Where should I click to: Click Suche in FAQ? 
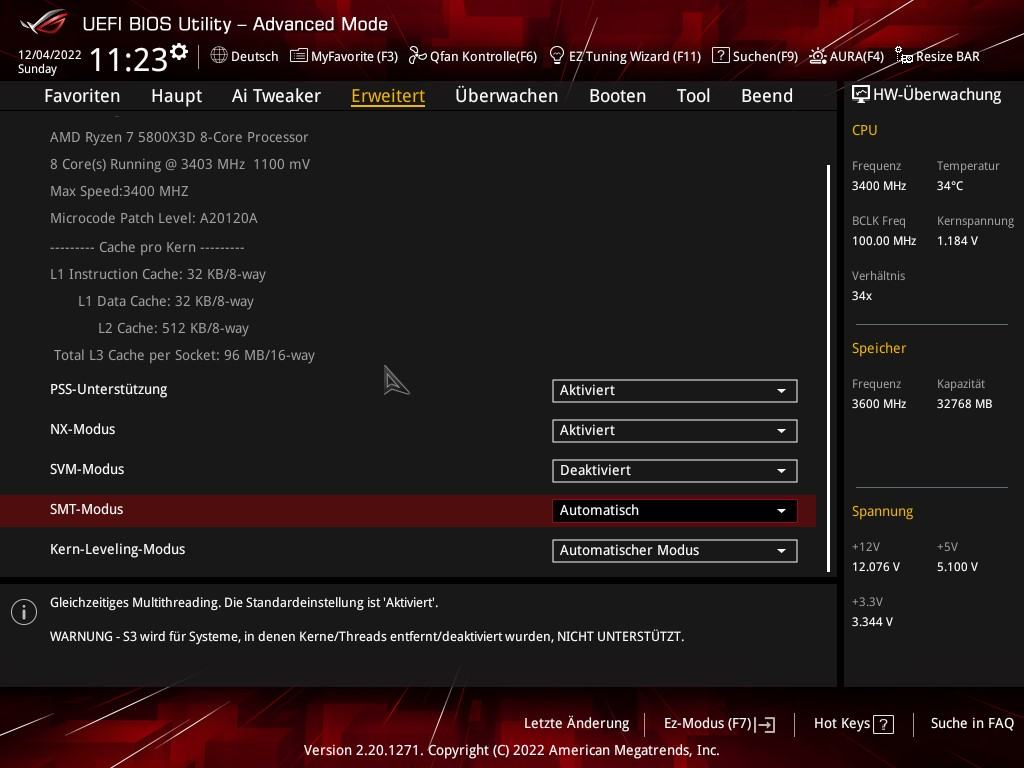point(972,724)
